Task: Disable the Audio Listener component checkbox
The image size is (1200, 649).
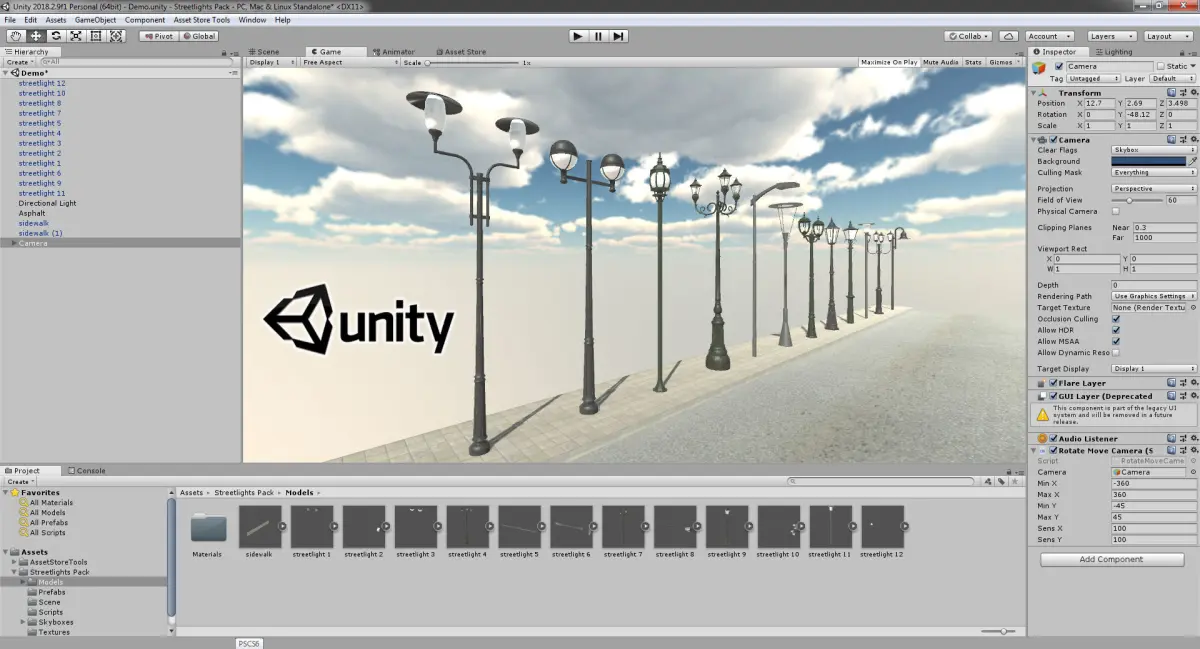Action: pos(1052,438)
